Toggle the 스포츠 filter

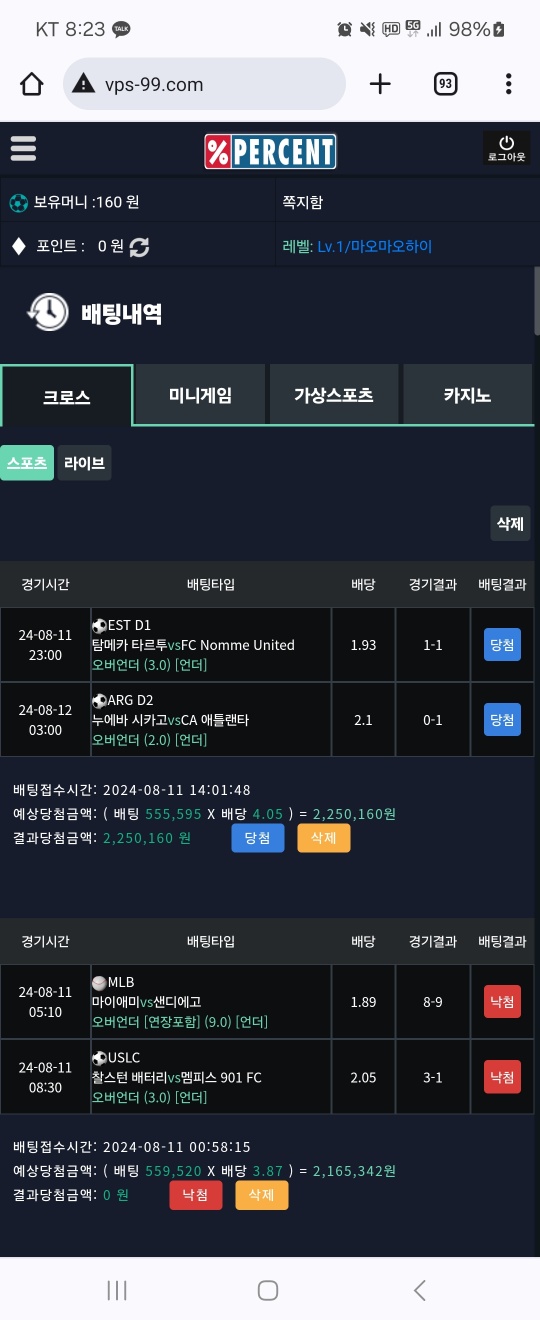(x=27, y=463)
